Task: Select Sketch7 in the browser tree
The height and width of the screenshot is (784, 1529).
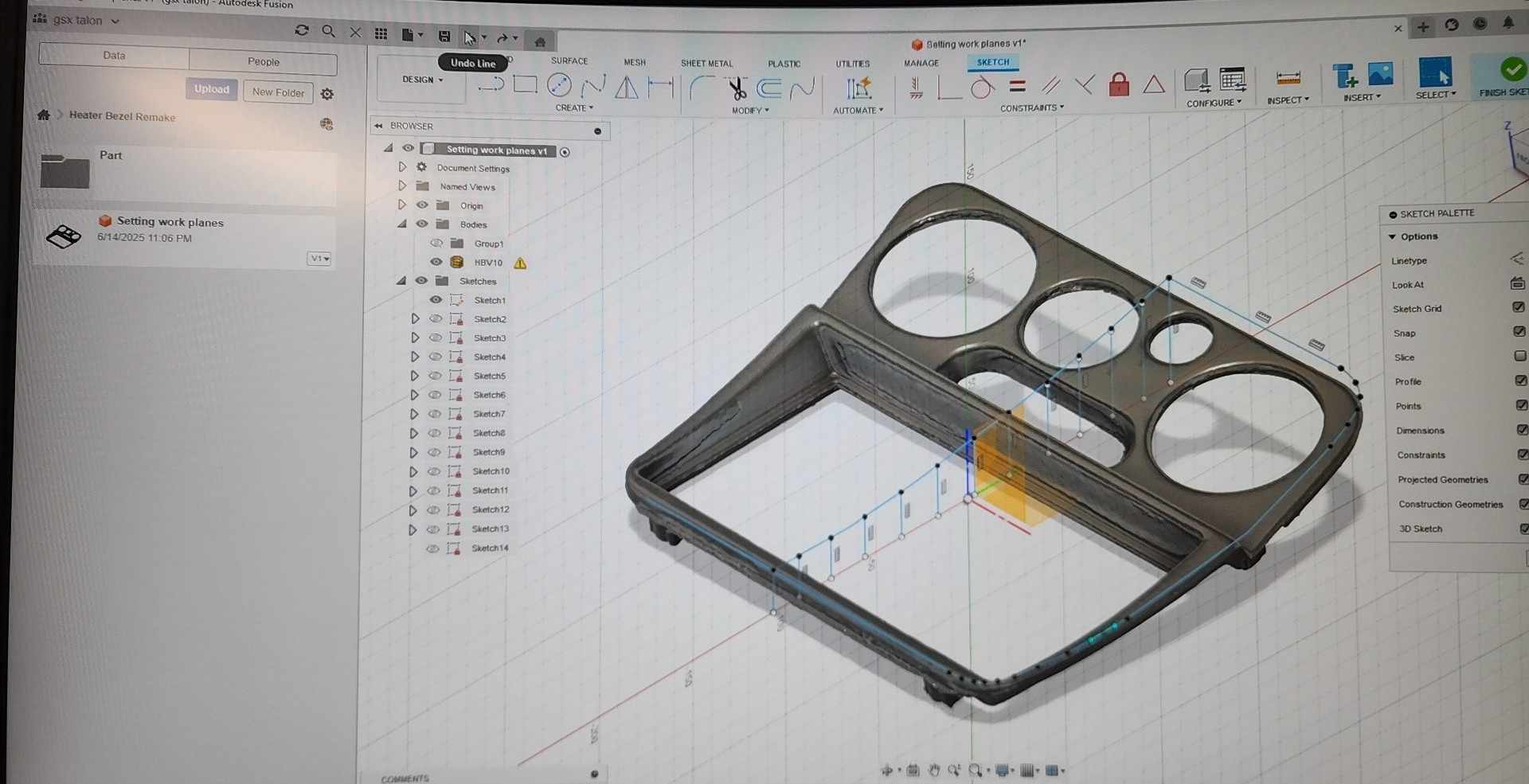Action: tap(489, 414)
